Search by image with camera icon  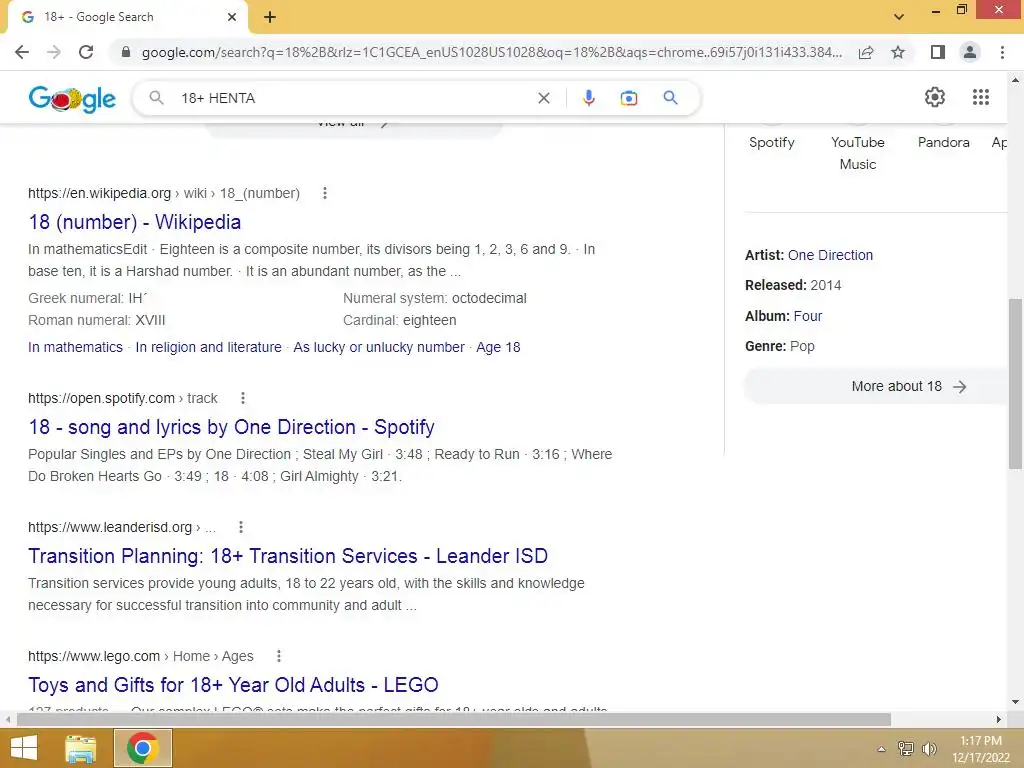tap(628, 98)
